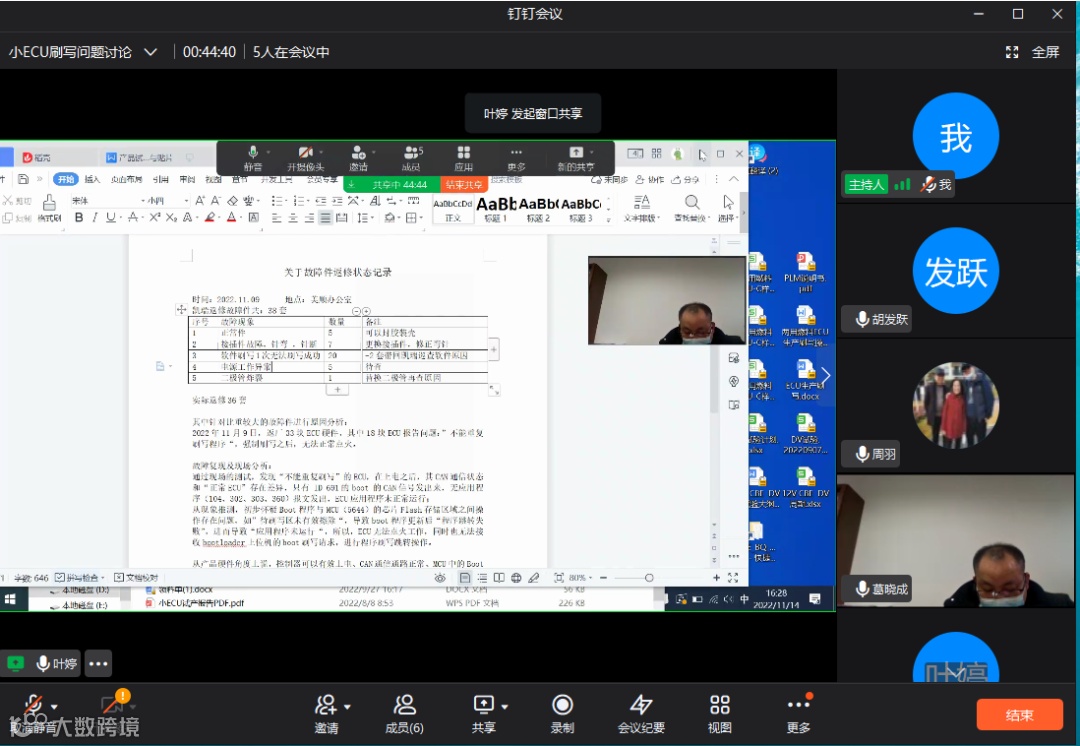Select 周羽's photo participant tile
This screenshot has height=746, width=1080.
tap(955, 405)
